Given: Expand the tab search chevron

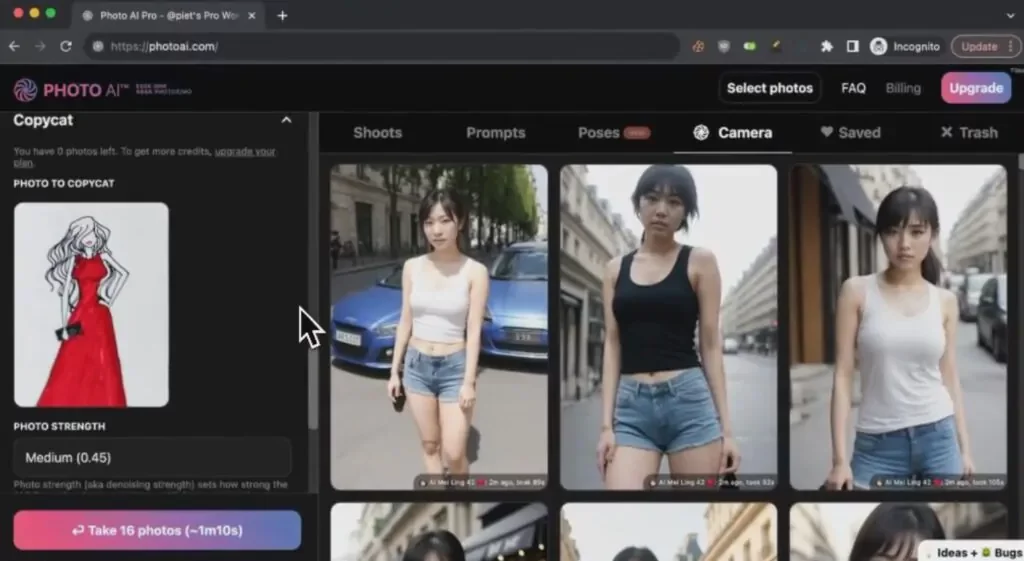Looking at the screenshot, I should [1010, 15].
